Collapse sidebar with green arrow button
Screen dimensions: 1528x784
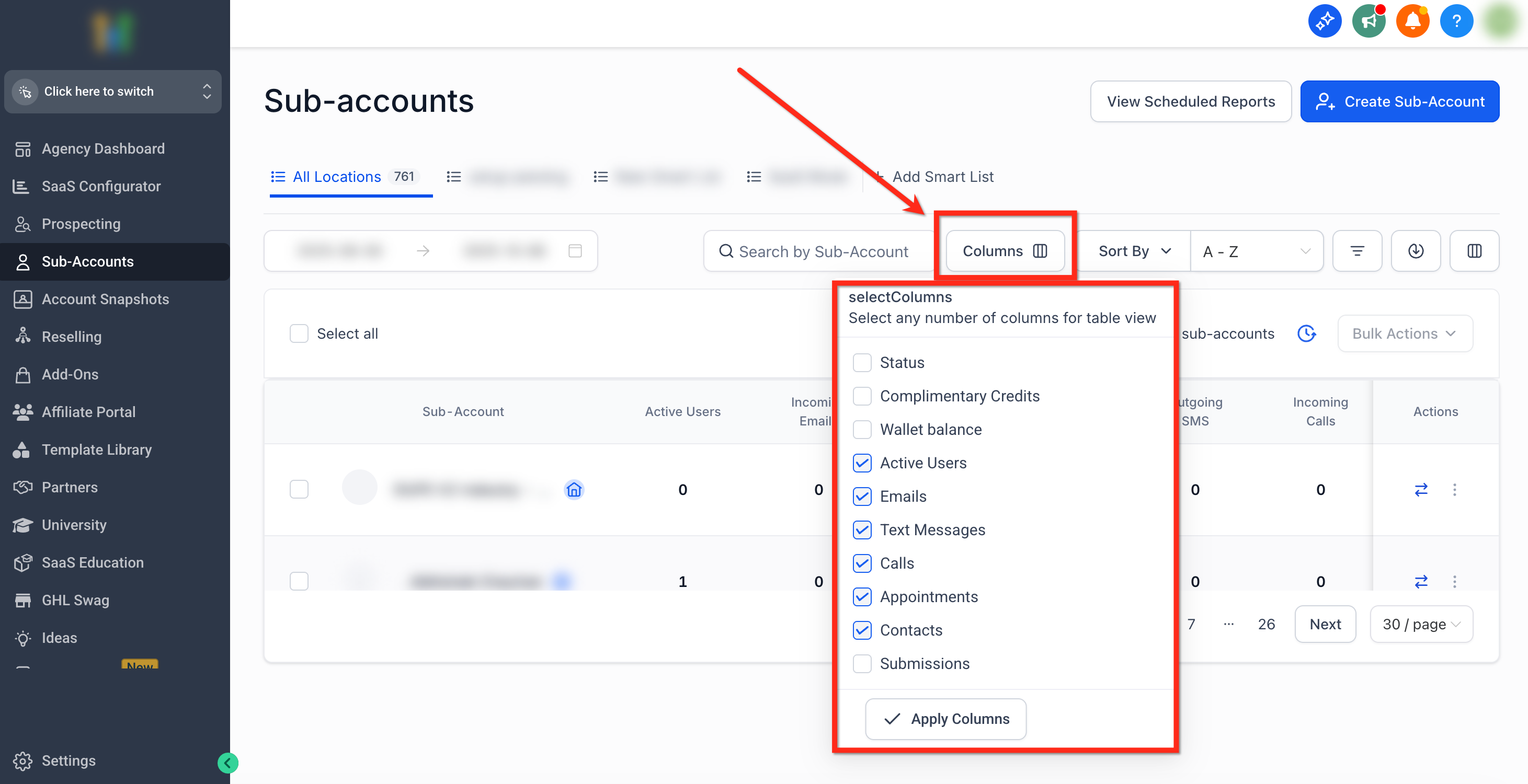228,763
